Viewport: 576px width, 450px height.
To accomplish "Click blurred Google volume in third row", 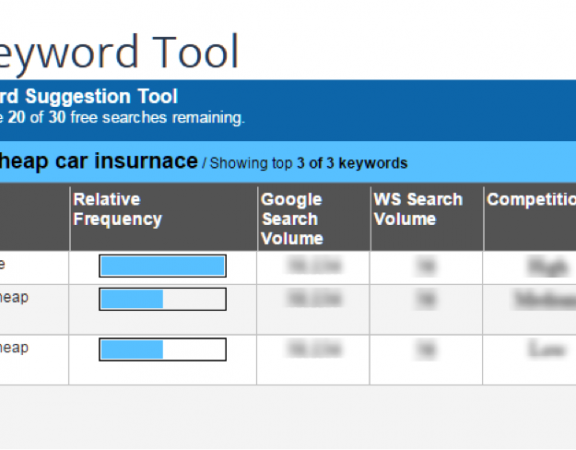I will (314, 349).
